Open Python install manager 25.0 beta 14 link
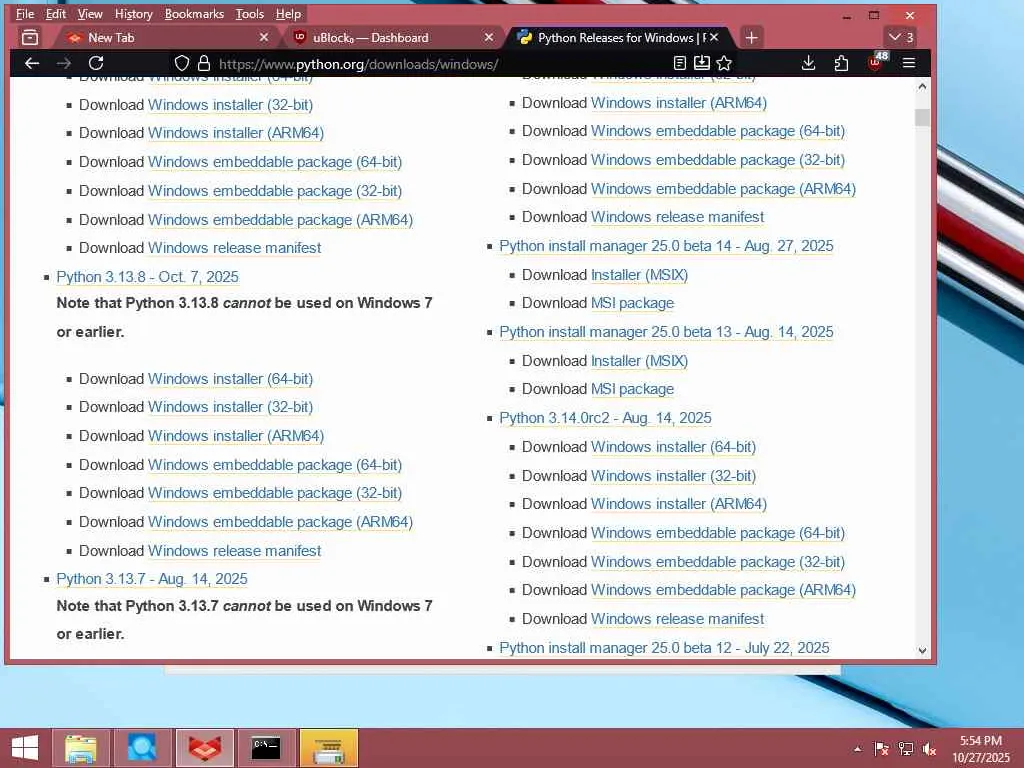 click(x=666, y=246)
